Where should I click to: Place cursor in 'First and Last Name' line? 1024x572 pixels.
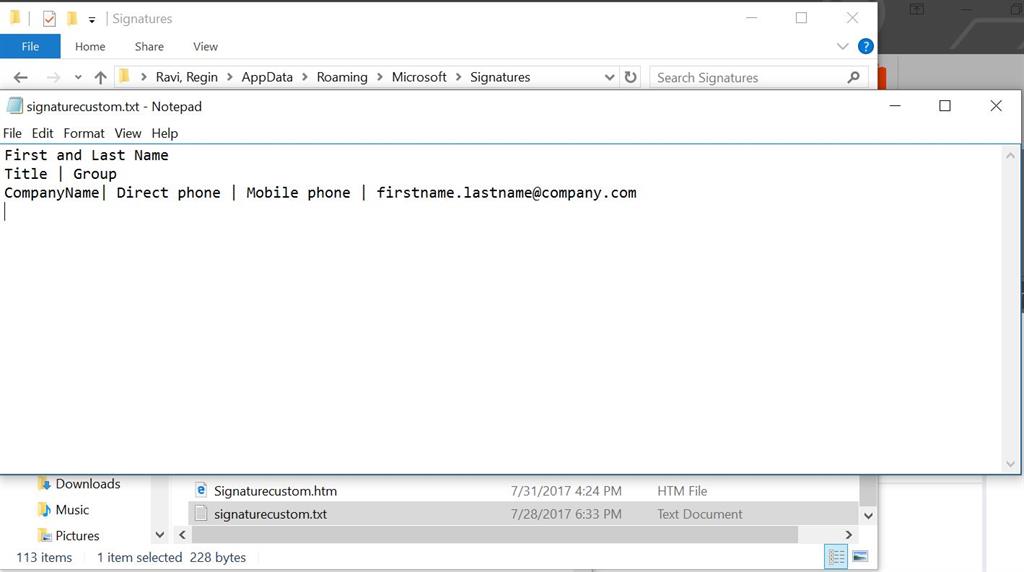(x=86, y=155)
